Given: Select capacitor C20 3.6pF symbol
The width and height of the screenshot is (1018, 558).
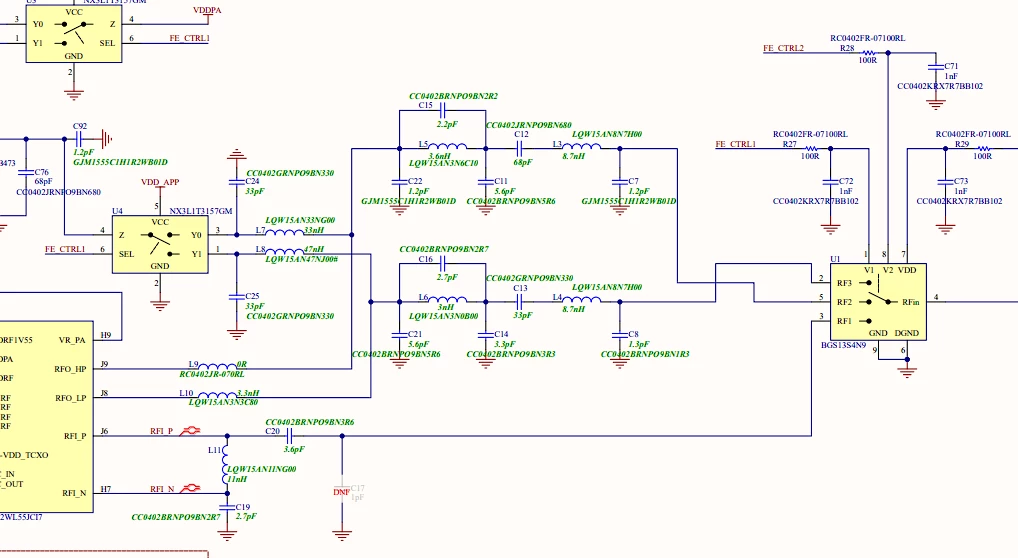Looking at the screenshot, I should pos(291,436).
